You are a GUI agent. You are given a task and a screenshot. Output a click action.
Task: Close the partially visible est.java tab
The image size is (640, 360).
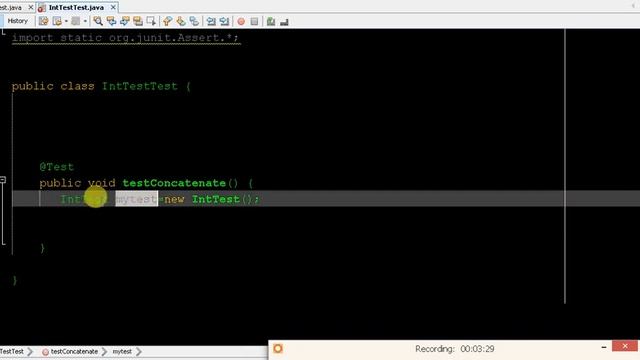point(31,7)
